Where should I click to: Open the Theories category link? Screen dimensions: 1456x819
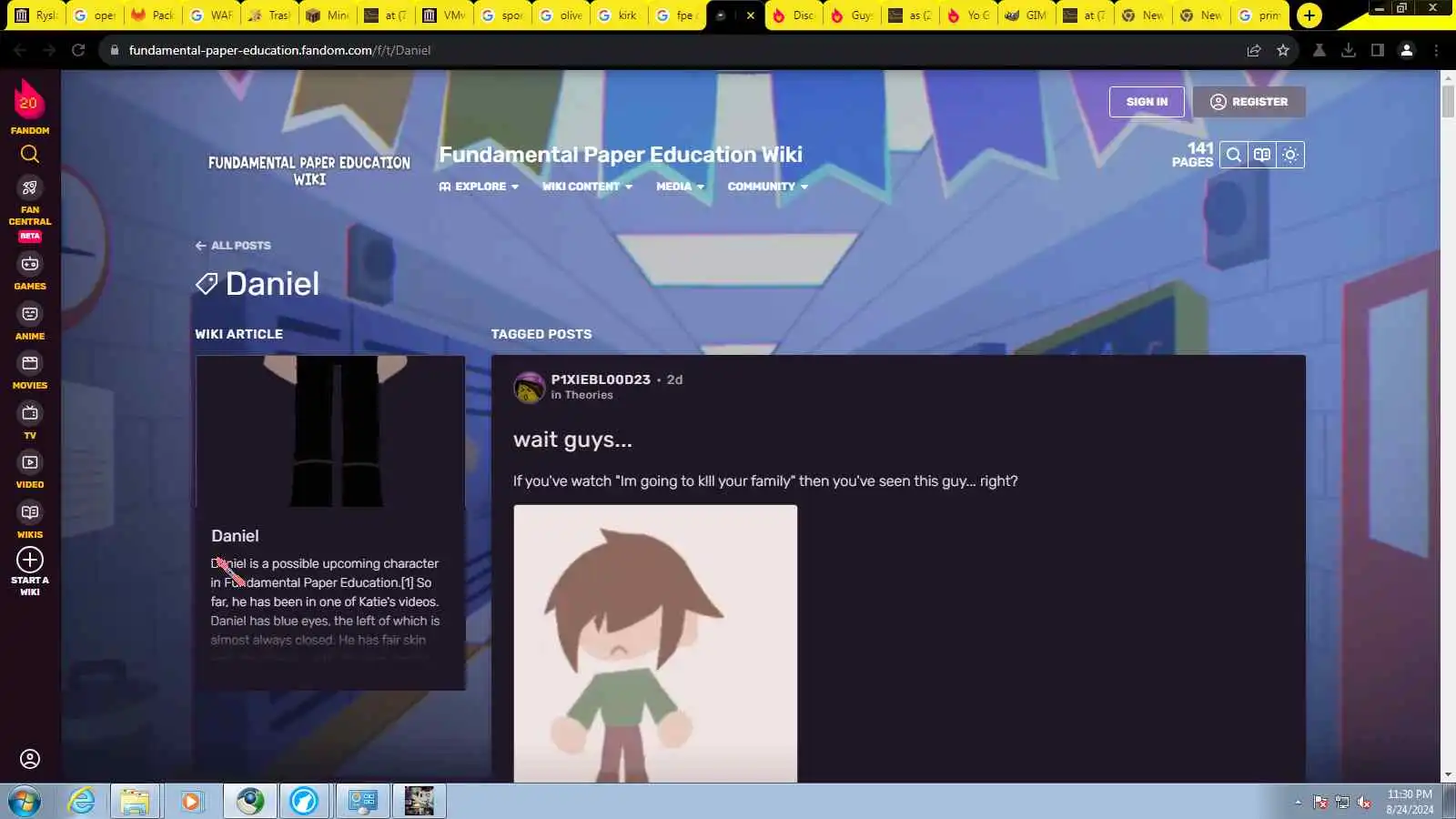(589, 395)
